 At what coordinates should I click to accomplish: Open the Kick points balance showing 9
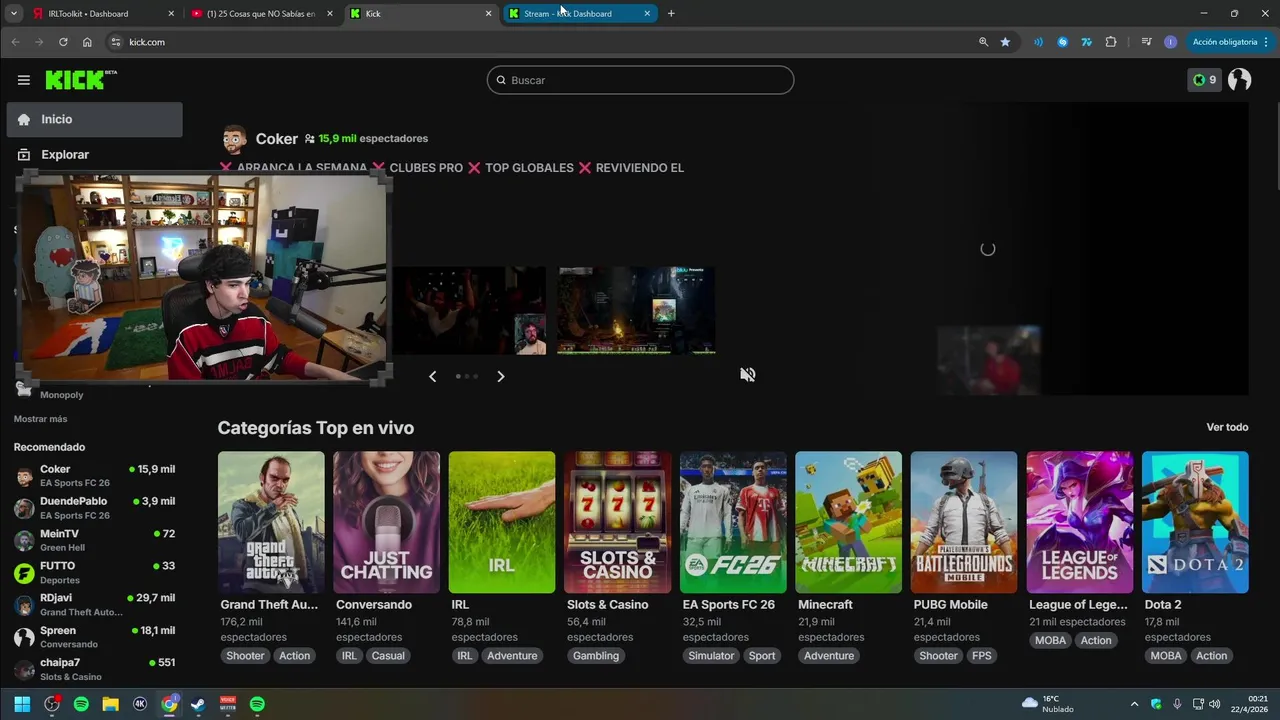click(x=1205, y=80)
